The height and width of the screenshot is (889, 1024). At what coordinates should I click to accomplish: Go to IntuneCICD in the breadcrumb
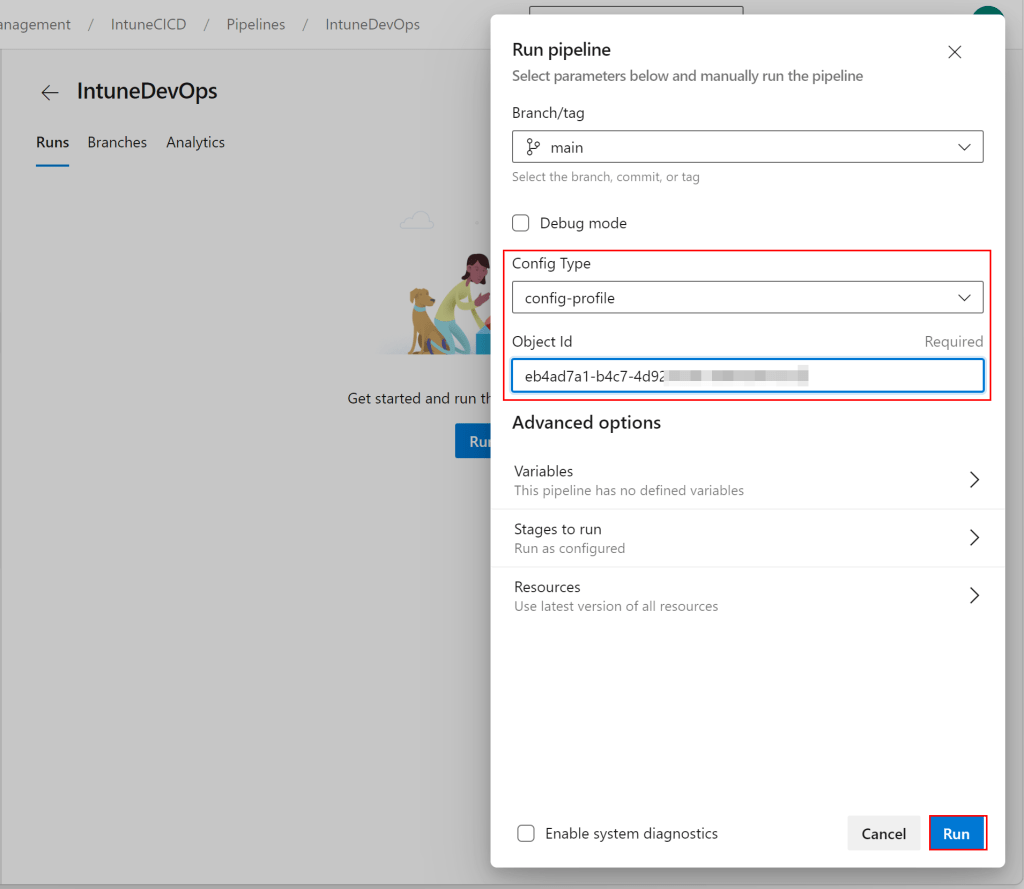click(x=148, y=24)
